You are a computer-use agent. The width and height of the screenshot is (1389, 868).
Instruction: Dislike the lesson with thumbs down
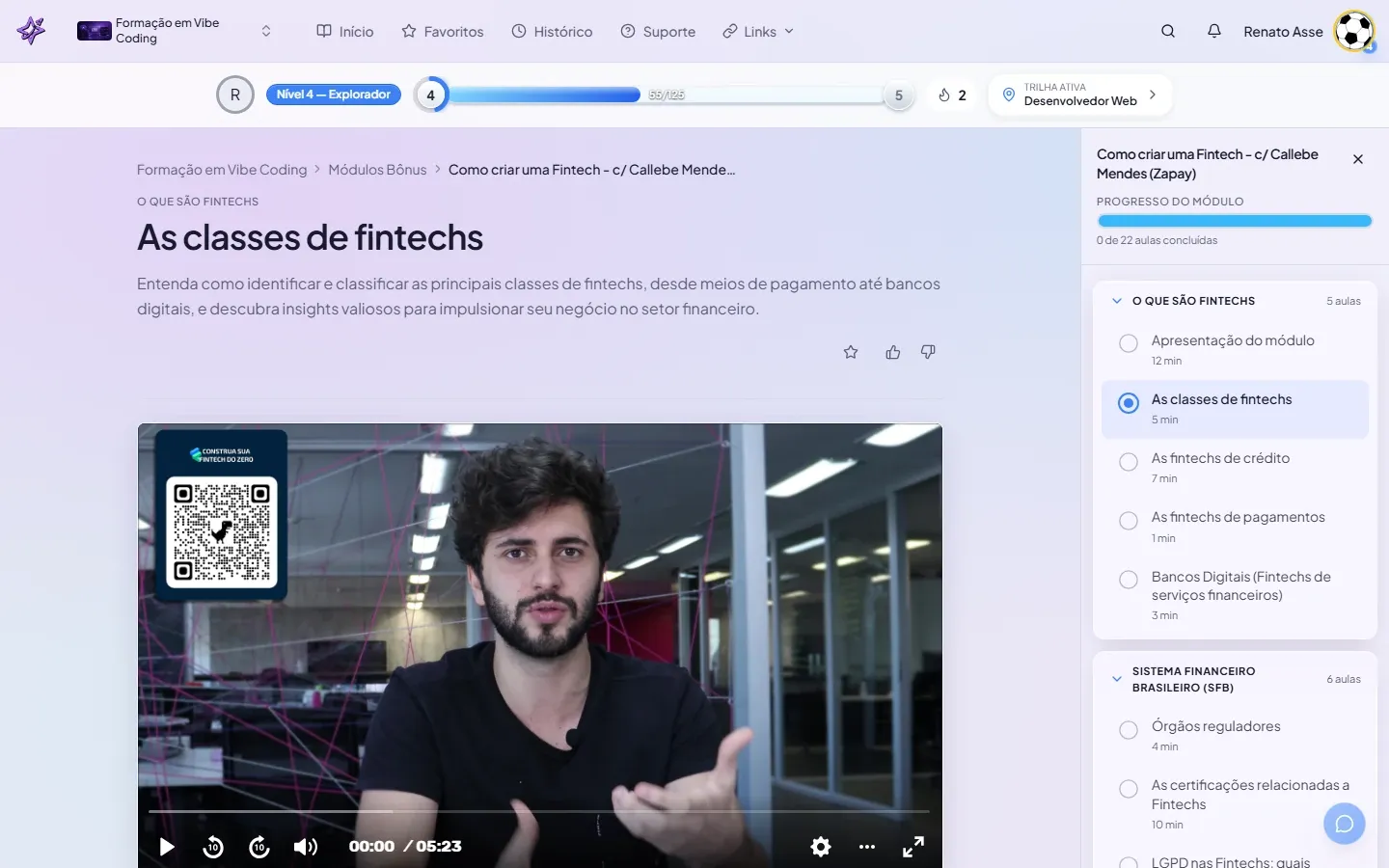[928, 352]
